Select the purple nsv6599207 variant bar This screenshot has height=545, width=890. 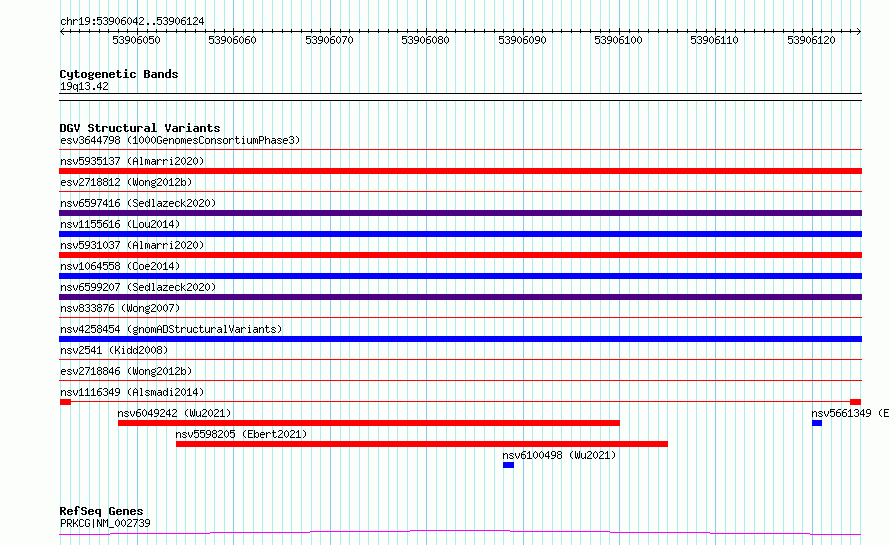pyautogui.click(x=460, y=297)
